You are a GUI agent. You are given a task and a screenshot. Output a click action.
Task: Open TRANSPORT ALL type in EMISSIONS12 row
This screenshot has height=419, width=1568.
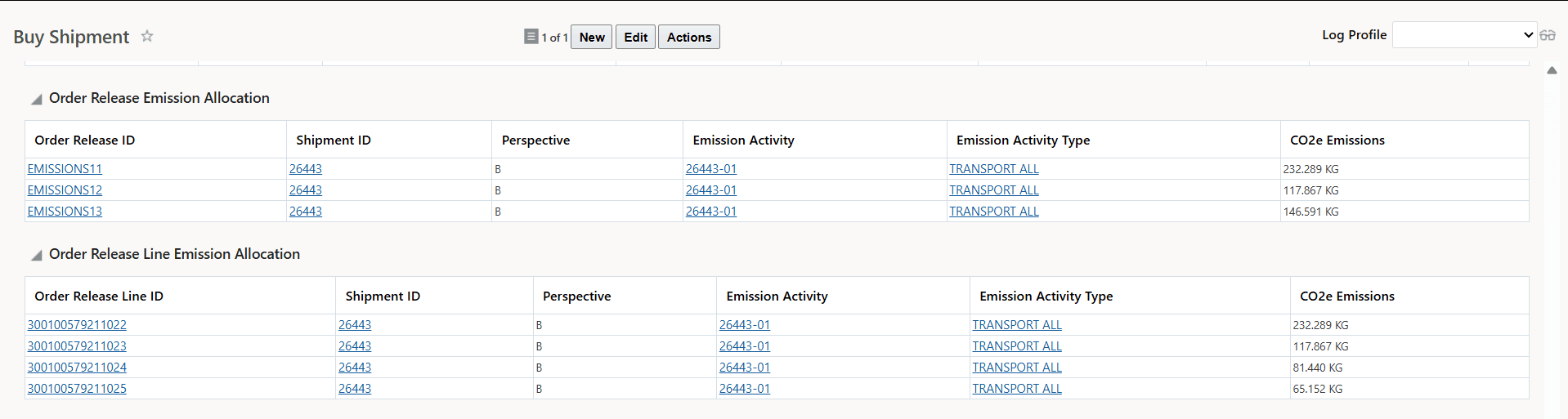(x=994, y=190)
